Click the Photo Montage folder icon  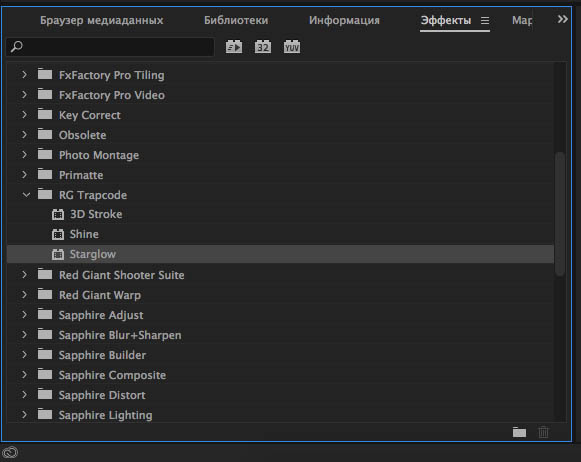[x=45, y=154]
